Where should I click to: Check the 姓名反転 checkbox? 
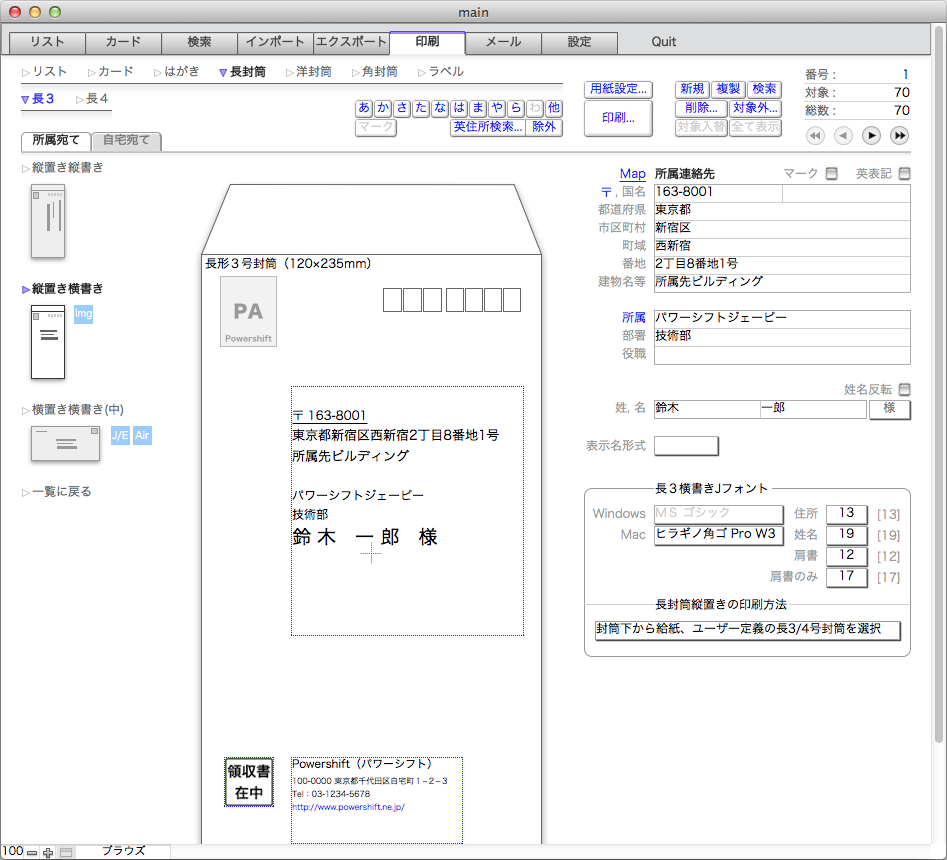point(904,390)
